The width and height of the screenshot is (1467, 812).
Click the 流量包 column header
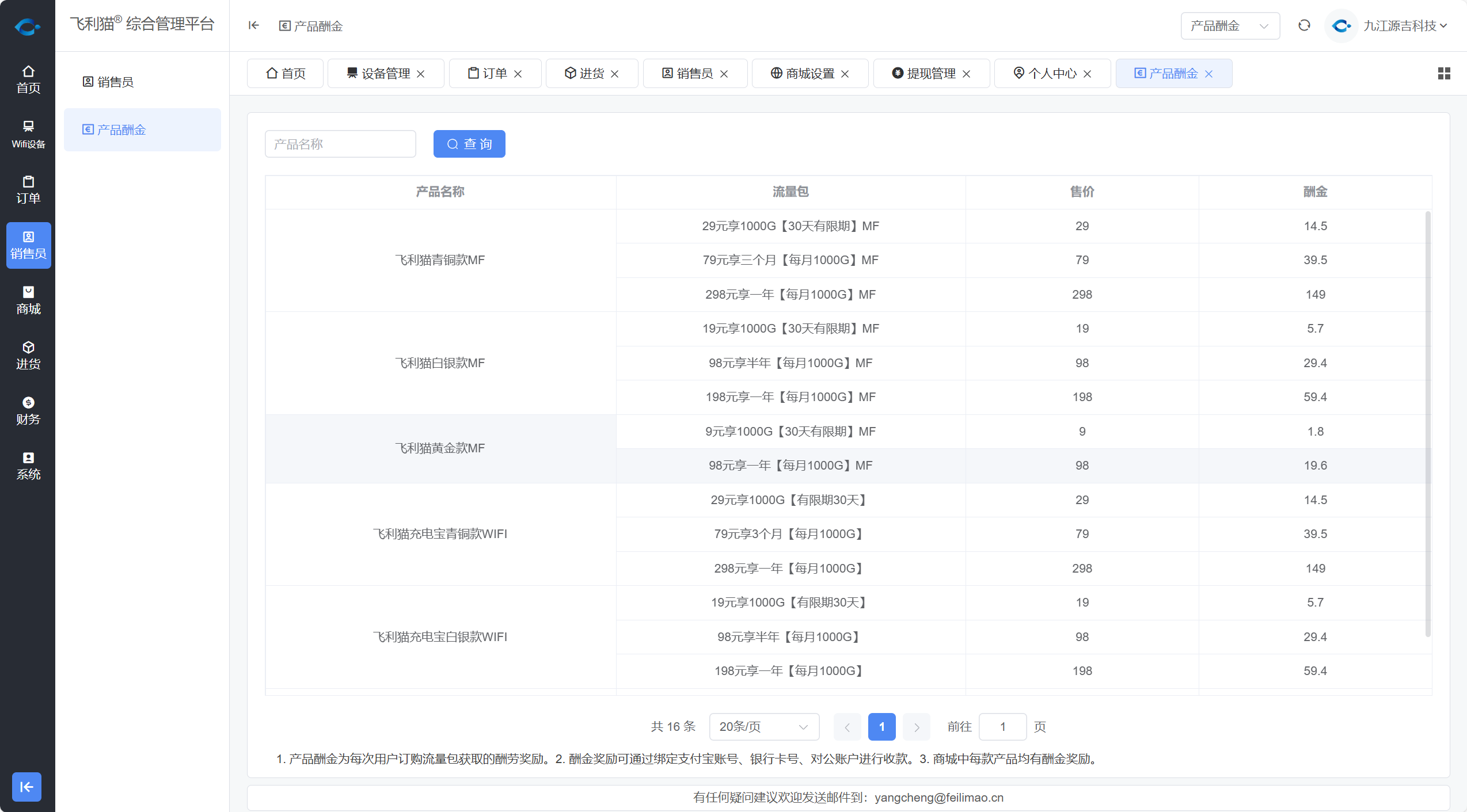[x=790, y=192]
